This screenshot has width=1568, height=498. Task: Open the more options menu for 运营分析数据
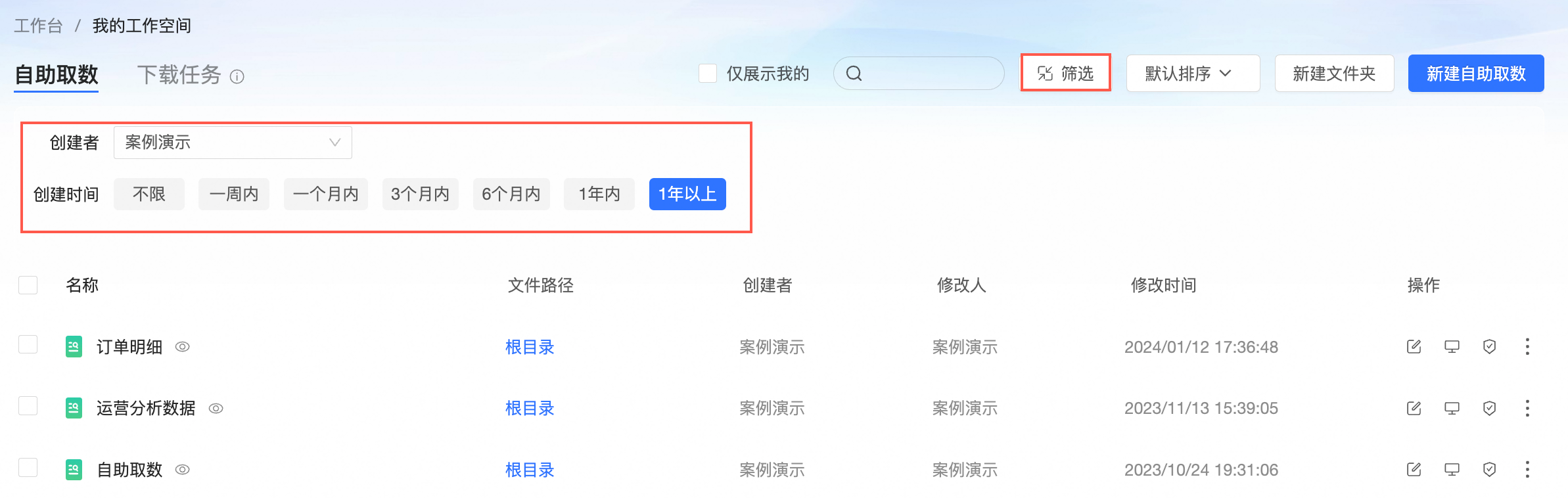tap(1527, 408)
